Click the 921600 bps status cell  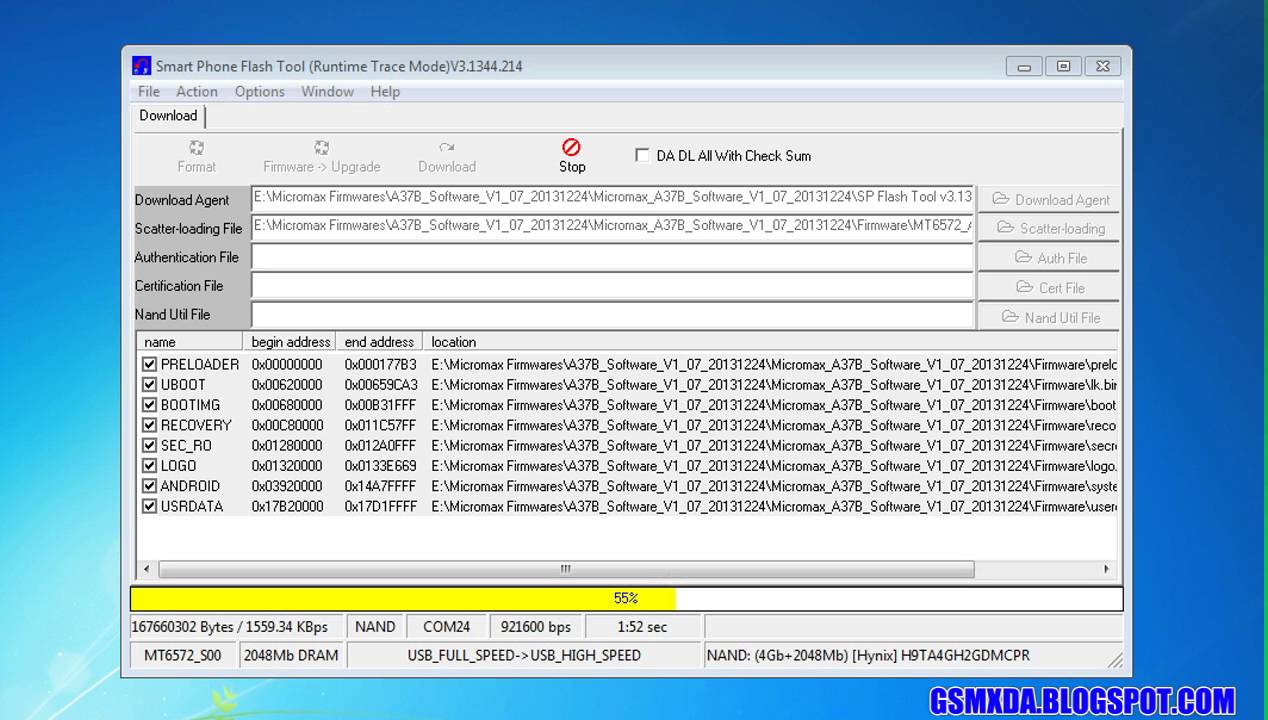[537, 627]
